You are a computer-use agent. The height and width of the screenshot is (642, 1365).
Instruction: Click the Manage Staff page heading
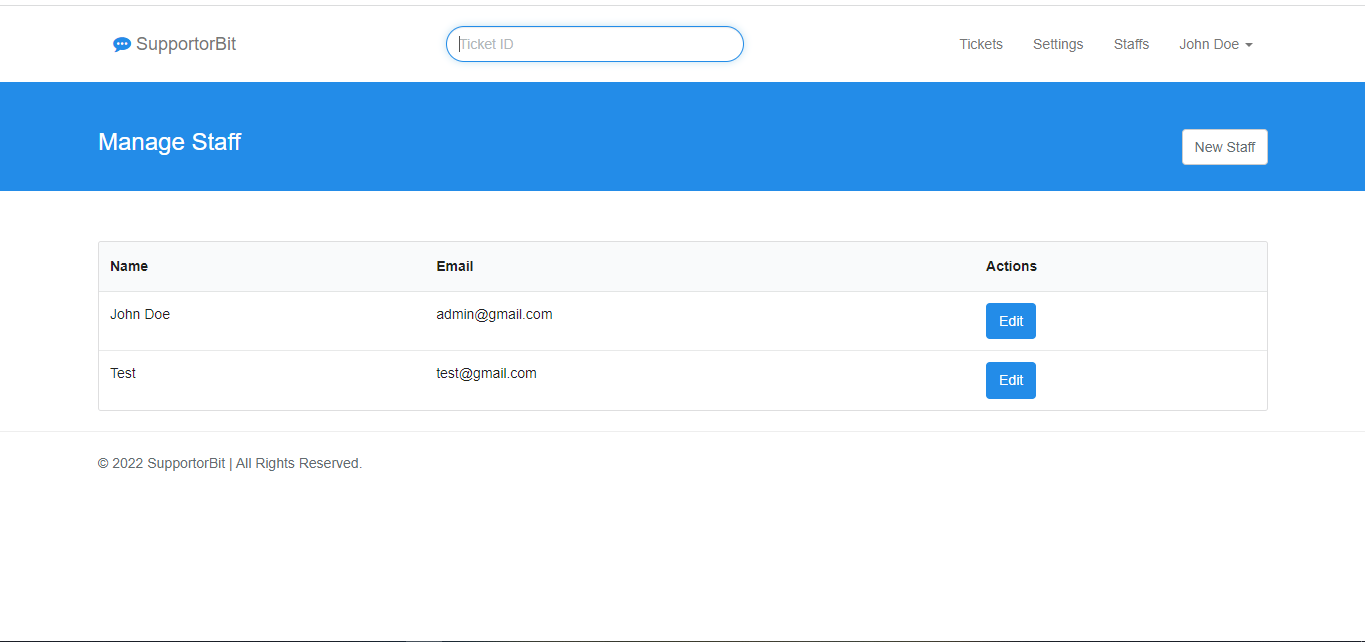[x=169, y=141]
